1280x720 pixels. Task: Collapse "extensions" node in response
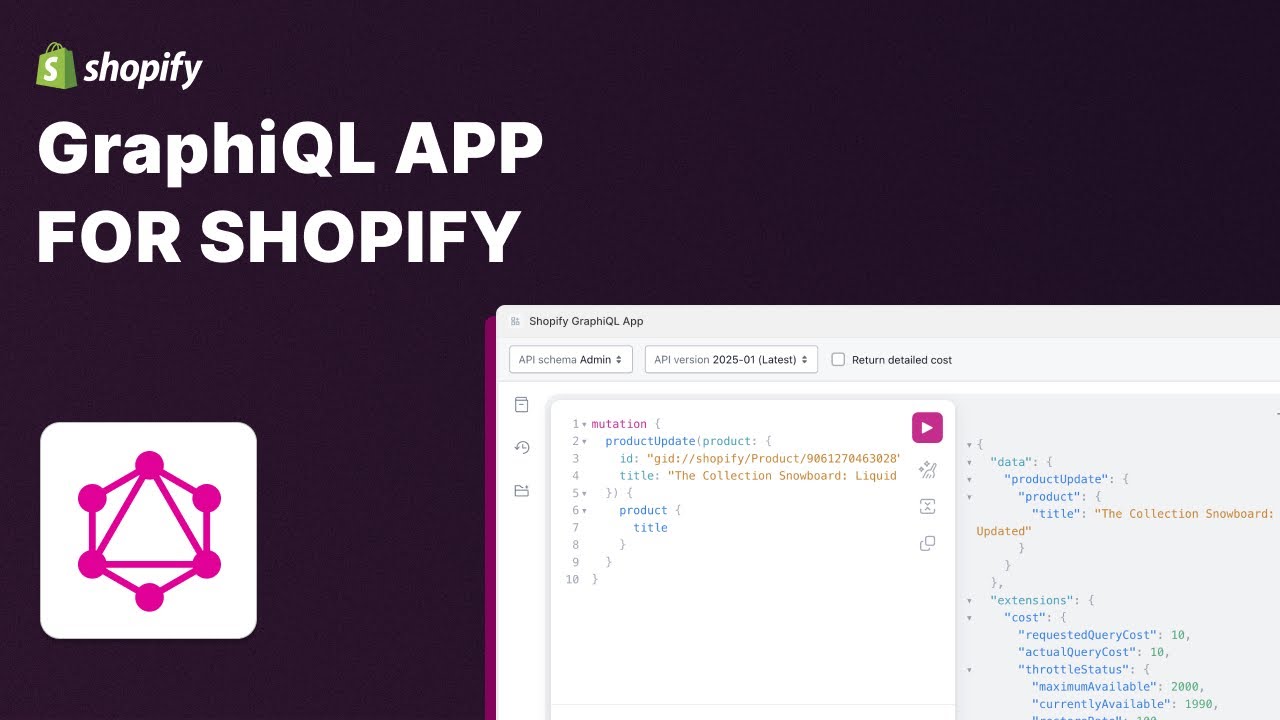click(969, 601)
